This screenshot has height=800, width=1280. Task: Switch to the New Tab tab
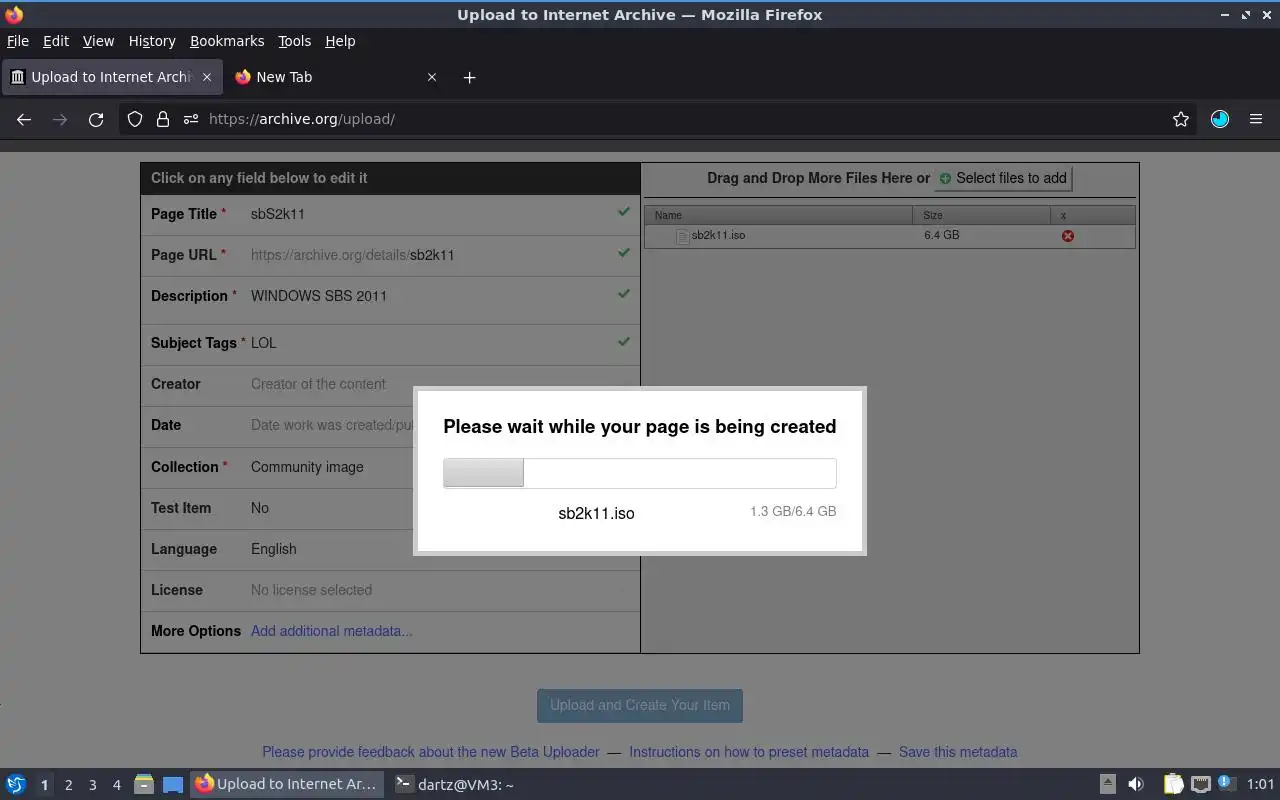coord(335,77)
